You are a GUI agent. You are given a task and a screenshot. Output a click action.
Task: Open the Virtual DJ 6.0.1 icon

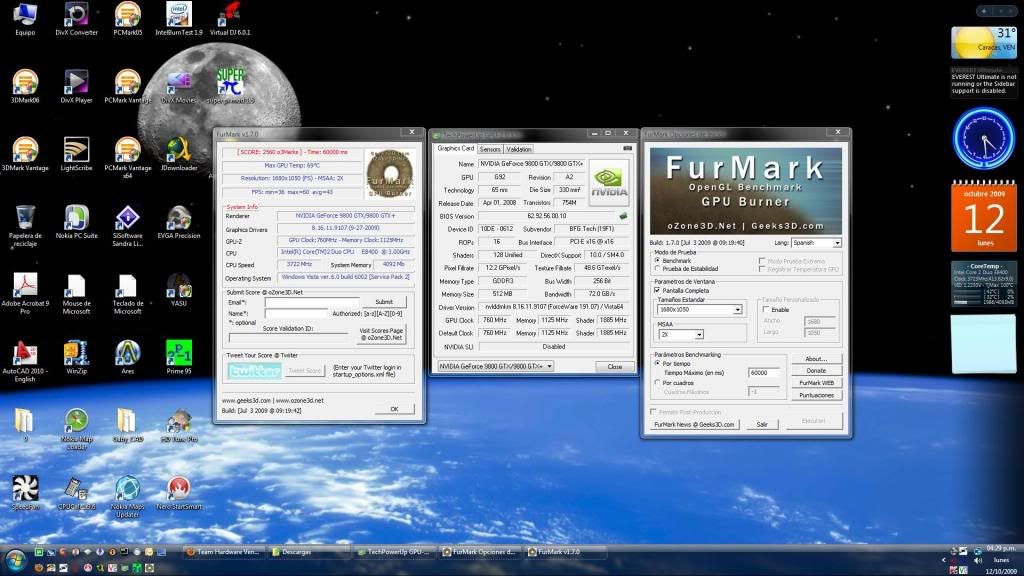pyautogui.click(x=230, y=19)
